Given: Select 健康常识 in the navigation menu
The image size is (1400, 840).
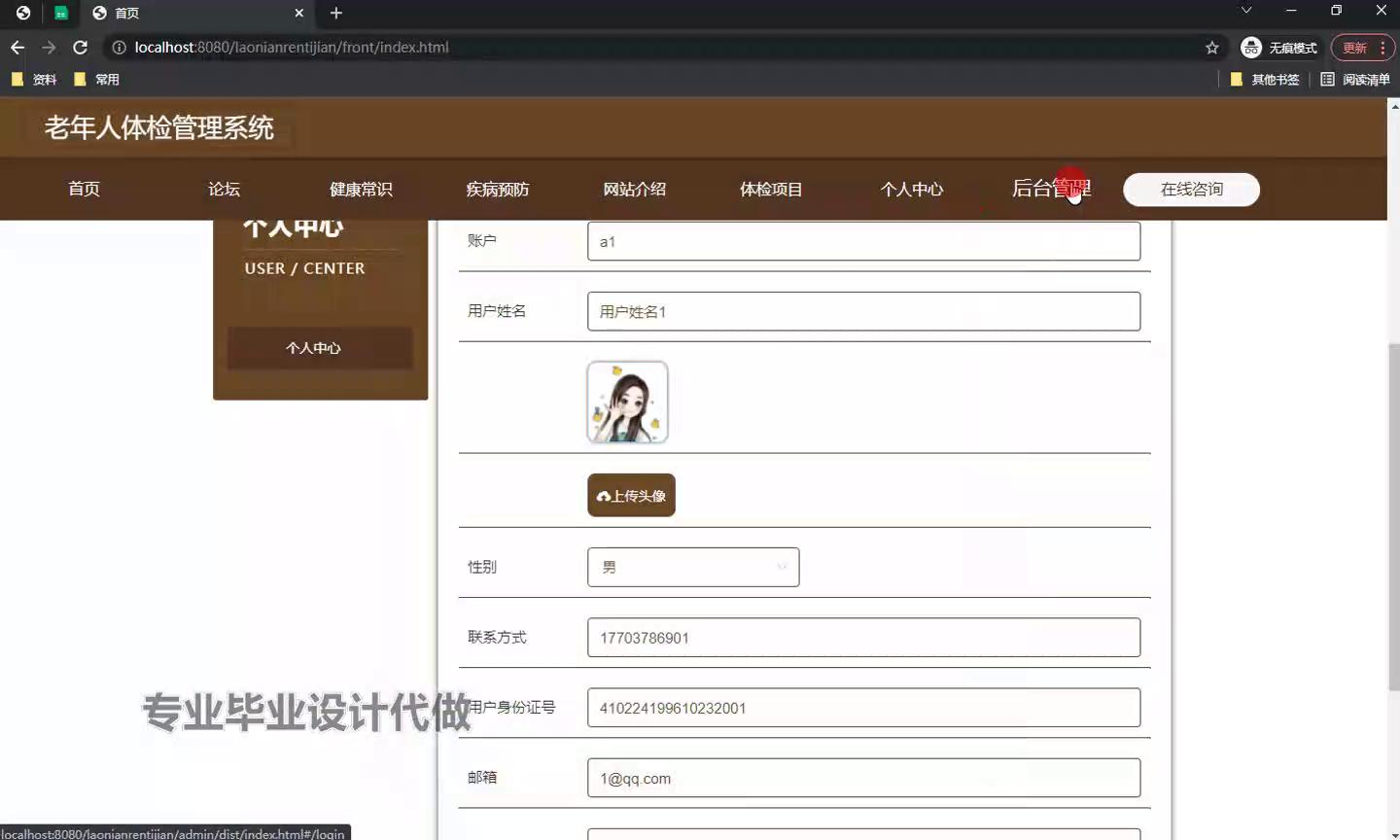Looking at the screenshot, I should 361,190.
